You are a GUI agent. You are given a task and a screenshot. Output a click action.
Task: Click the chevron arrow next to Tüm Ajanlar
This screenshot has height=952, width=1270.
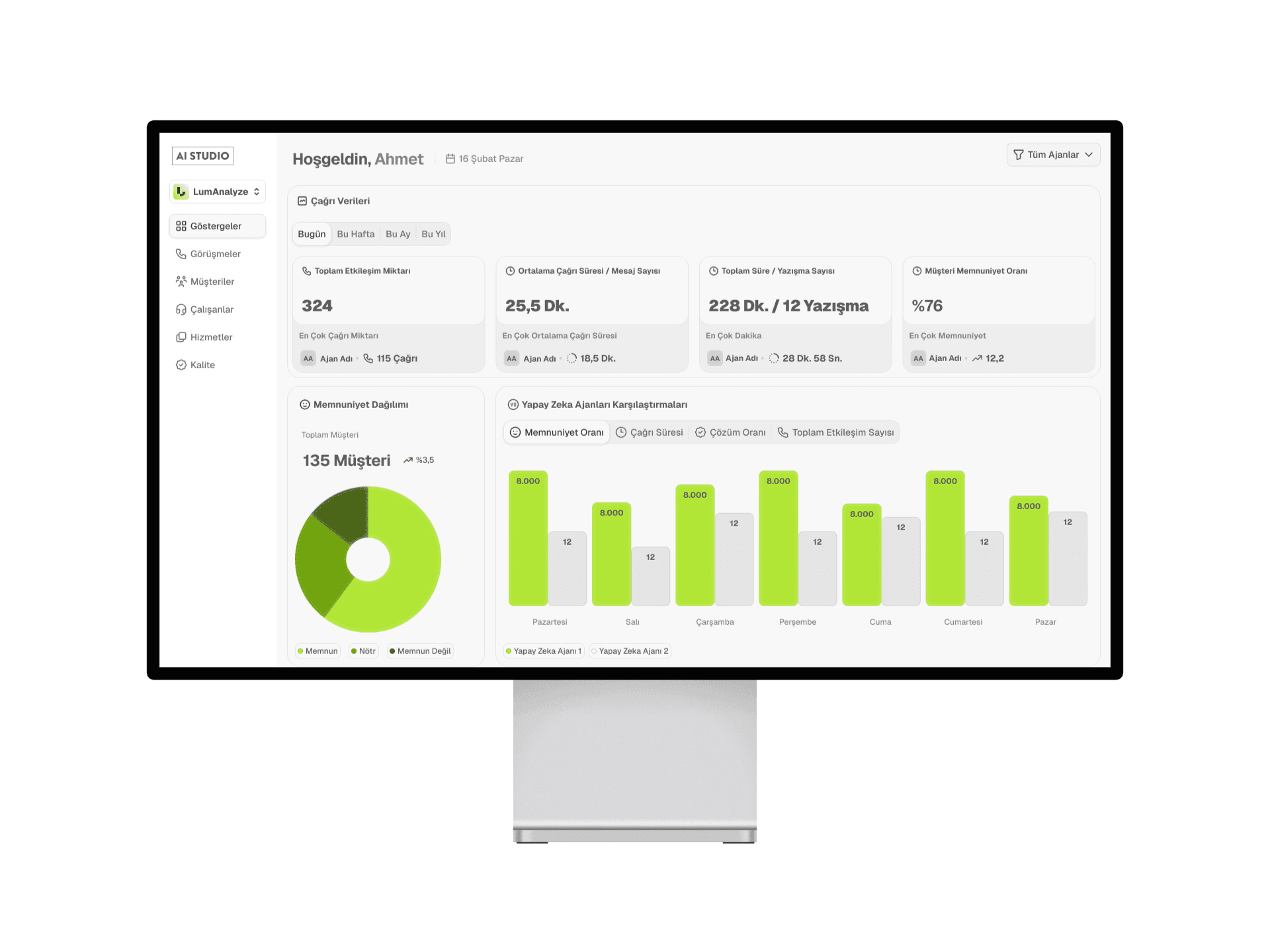pos(1089,155)
